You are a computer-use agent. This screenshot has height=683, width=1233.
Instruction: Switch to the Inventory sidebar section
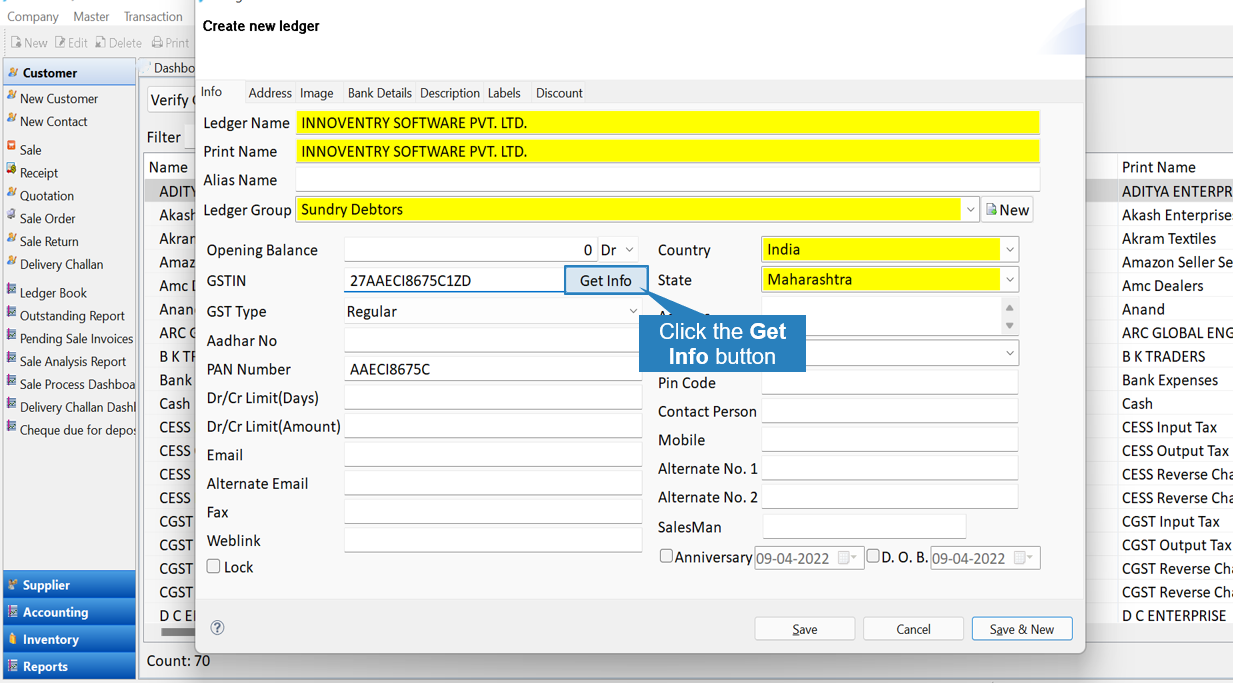pyautogui.click(x=70, y=639)
